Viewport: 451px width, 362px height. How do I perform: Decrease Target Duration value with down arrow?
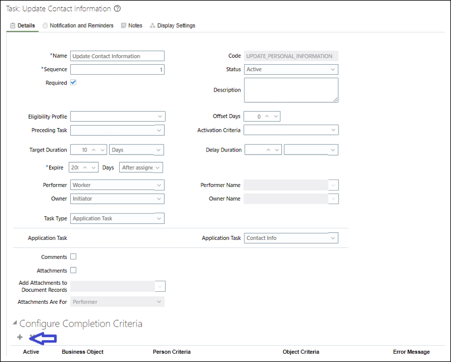(102, 150)
